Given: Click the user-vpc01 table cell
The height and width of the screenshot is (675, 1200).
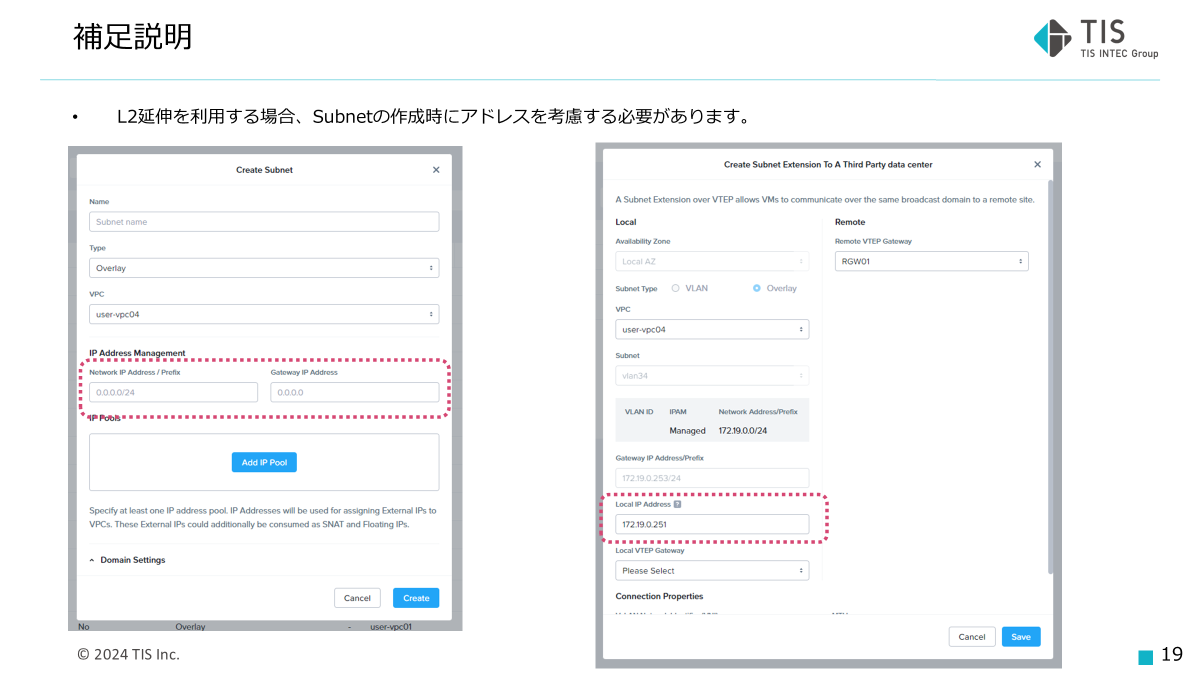Looking at the screenshot, I should tap(391, 627).
